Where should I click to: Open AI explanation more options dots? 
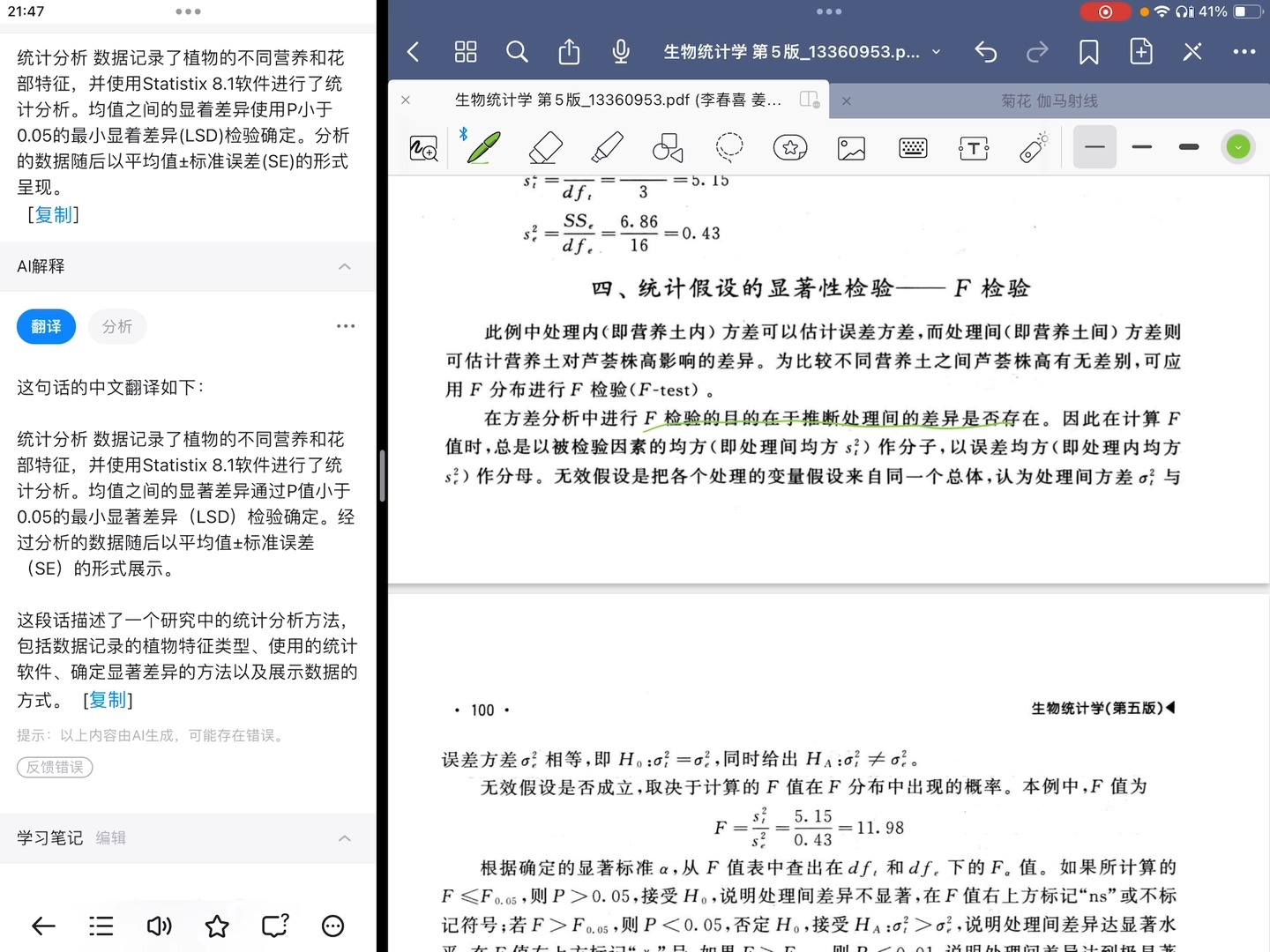(346, 326)
